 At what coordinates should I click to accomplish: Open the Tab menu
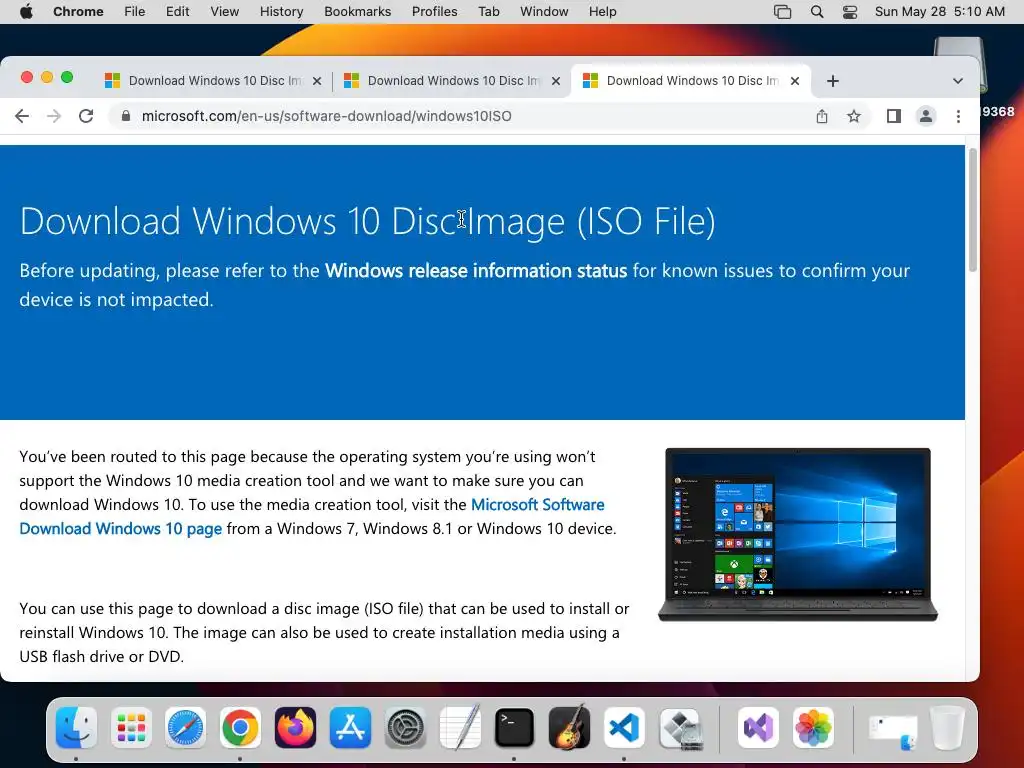pyautogui.click(x=488, y=12)
